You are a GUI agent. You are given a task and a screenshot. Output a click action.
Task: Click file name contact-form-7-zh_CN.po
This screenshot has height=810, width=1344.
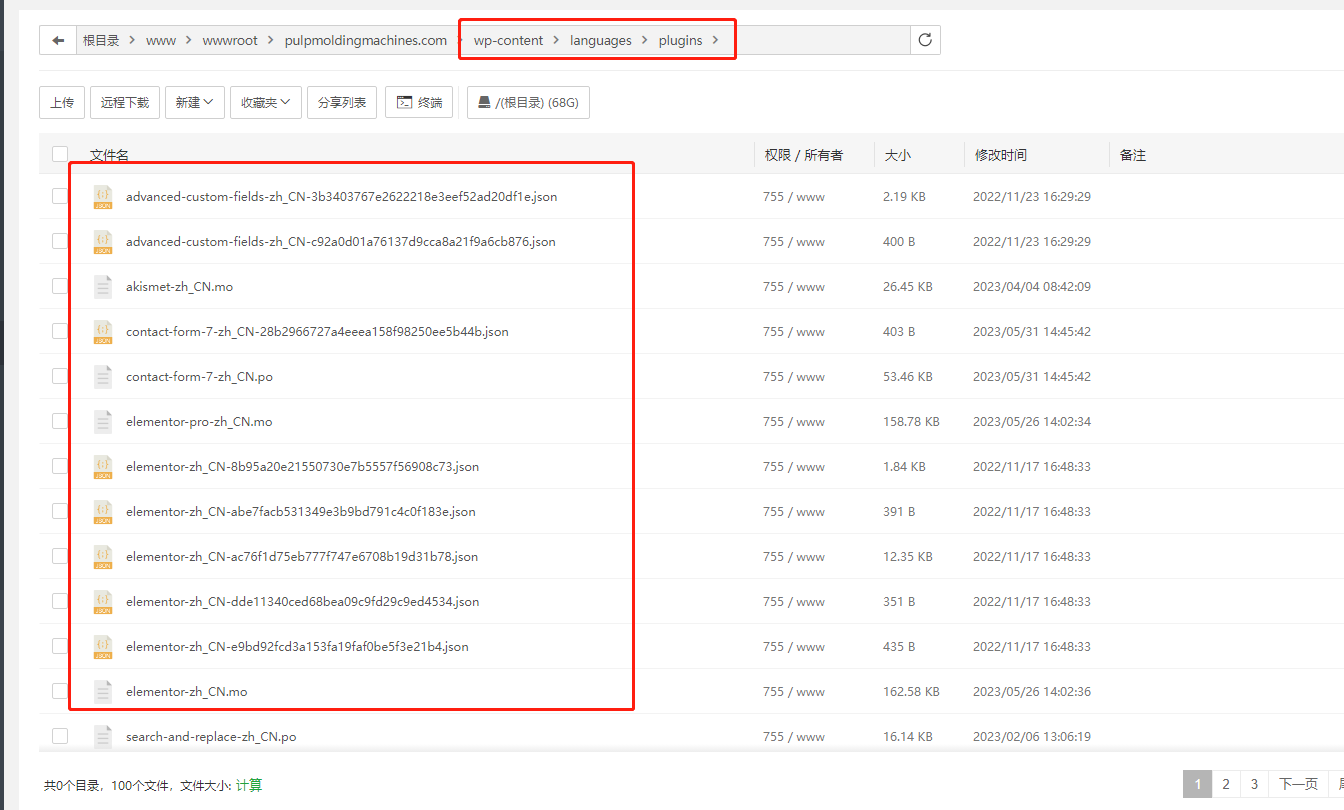coord(199,377)
